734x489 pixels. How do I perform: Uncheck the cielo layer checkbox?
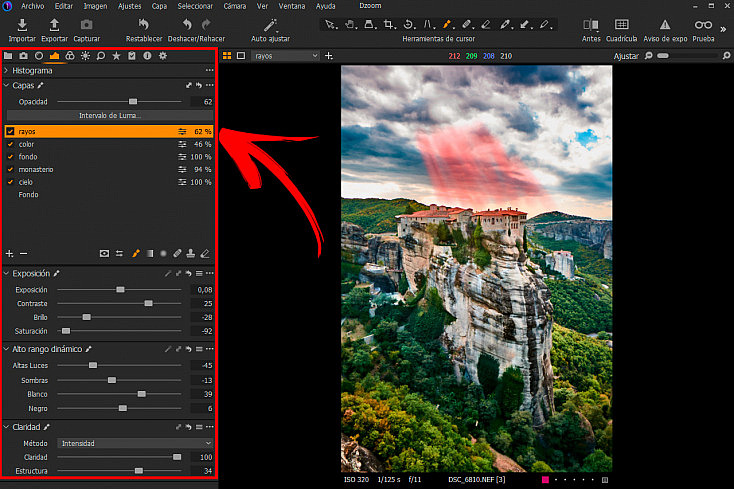pos(10,182)
